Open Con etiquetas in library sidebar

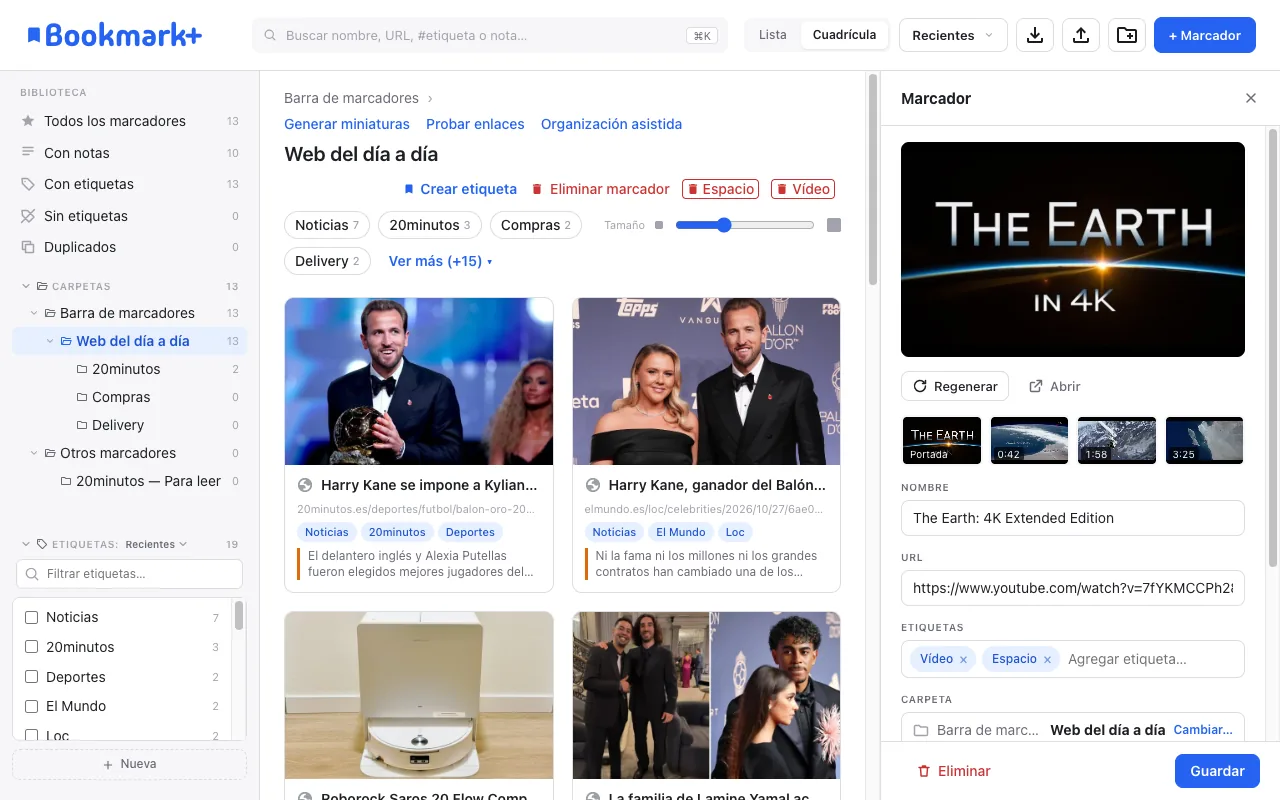point(129,184)
